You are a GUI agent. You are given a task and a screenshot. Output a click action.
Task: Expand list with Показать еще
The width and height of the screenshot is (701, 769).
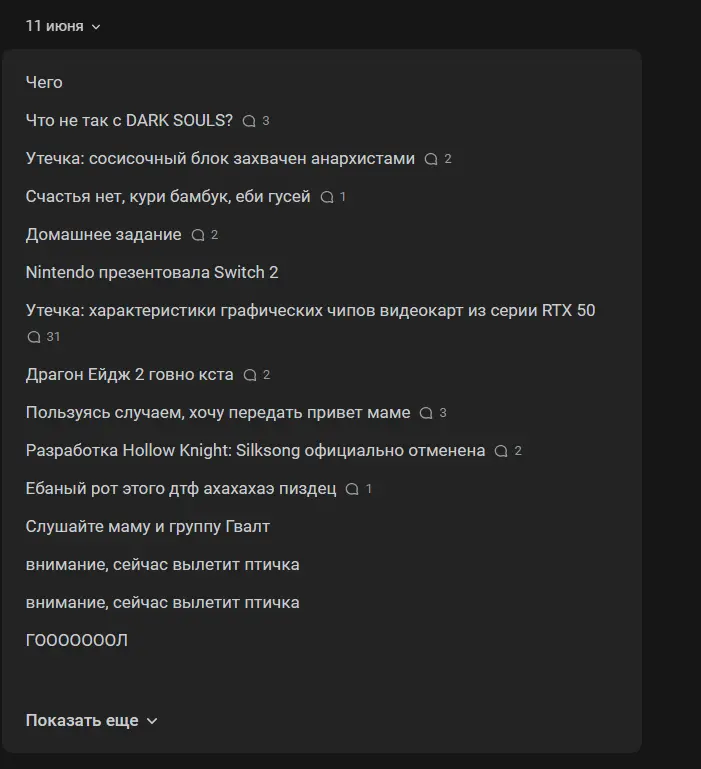pyautogui.click(x=91, y=720)
